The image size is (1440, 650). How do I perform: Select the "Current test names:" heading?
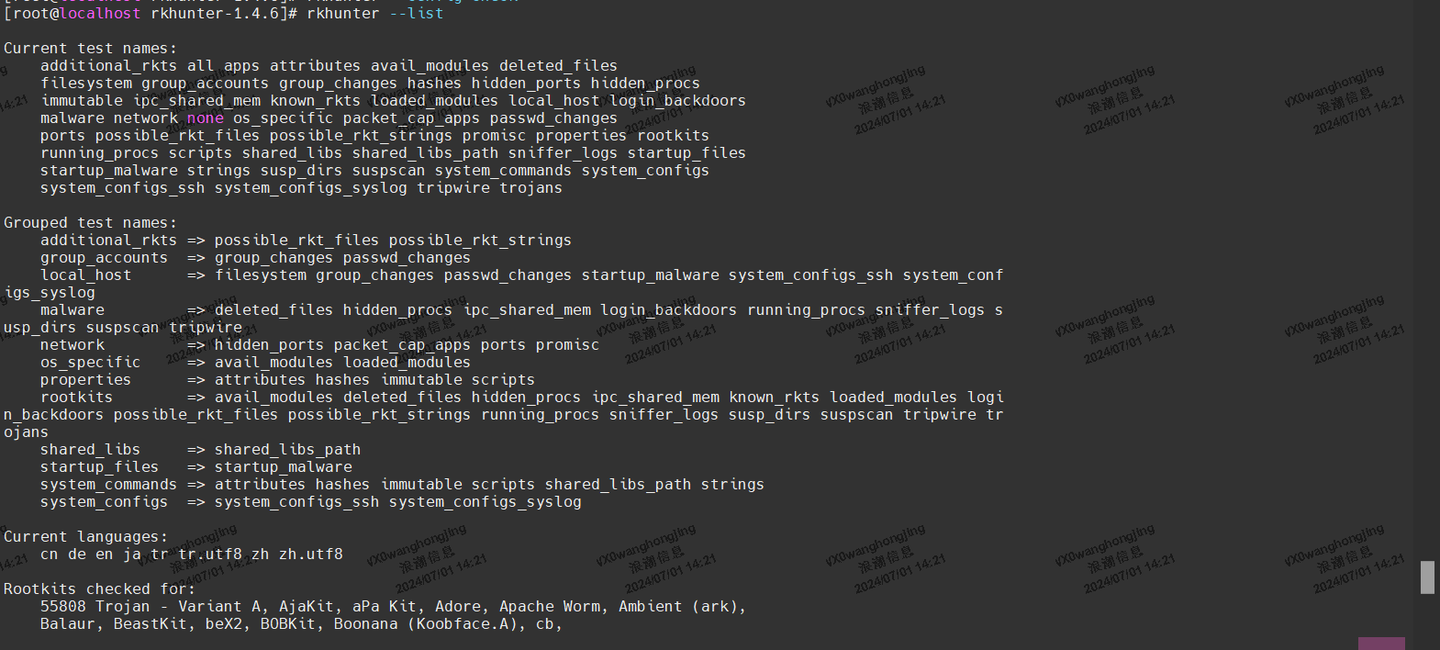(90, 48)
